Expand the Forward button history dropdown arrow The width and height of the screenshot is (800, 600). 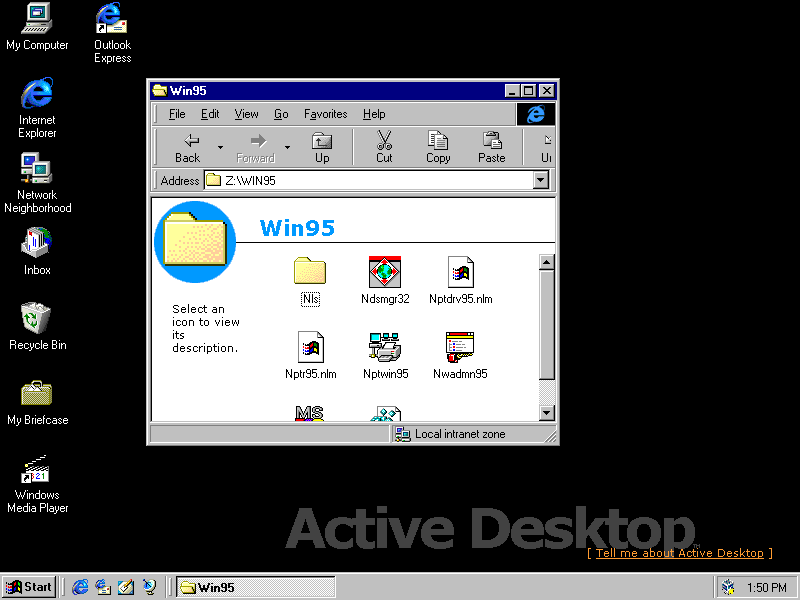pyautogui.click(x=288, y=147)
